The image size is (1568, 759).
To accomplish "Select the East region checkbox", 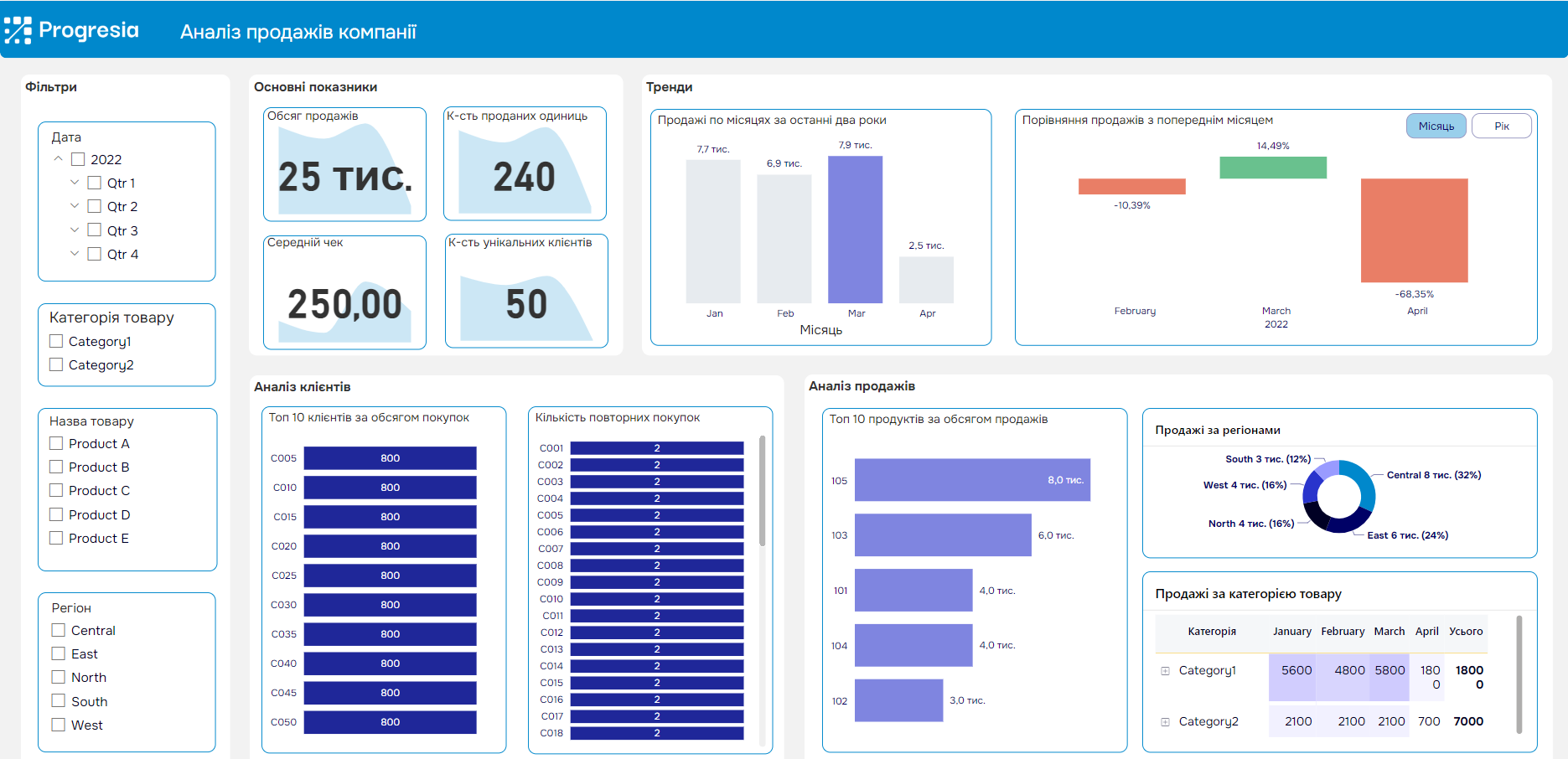I will (59, 653).
